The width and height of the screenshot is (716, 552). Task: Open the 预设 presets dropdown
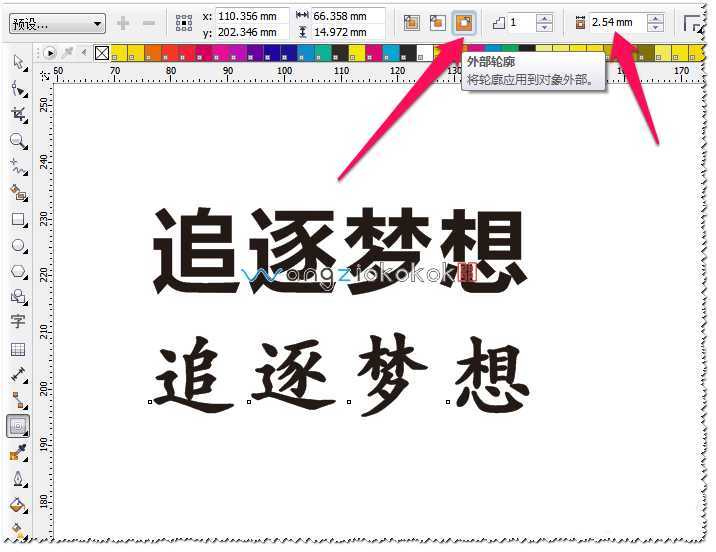tap(57, 23)
